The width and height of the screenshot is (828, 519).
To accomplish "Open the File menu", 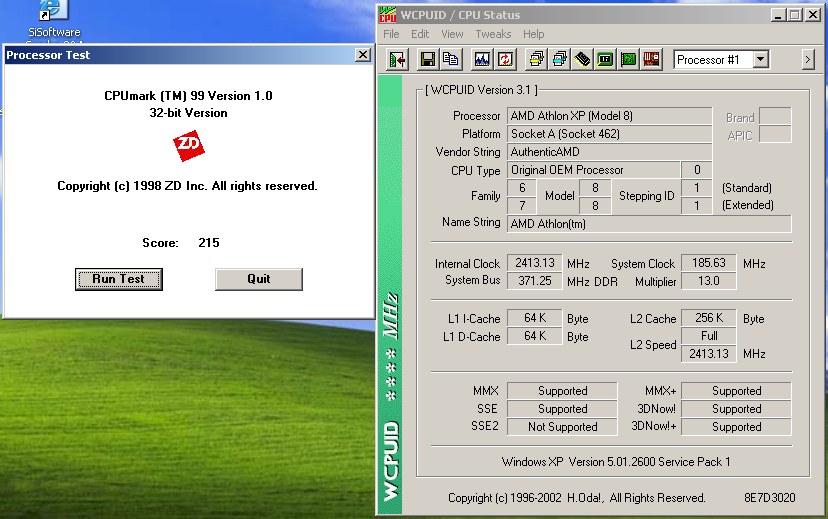I will (x=391, y=34).
